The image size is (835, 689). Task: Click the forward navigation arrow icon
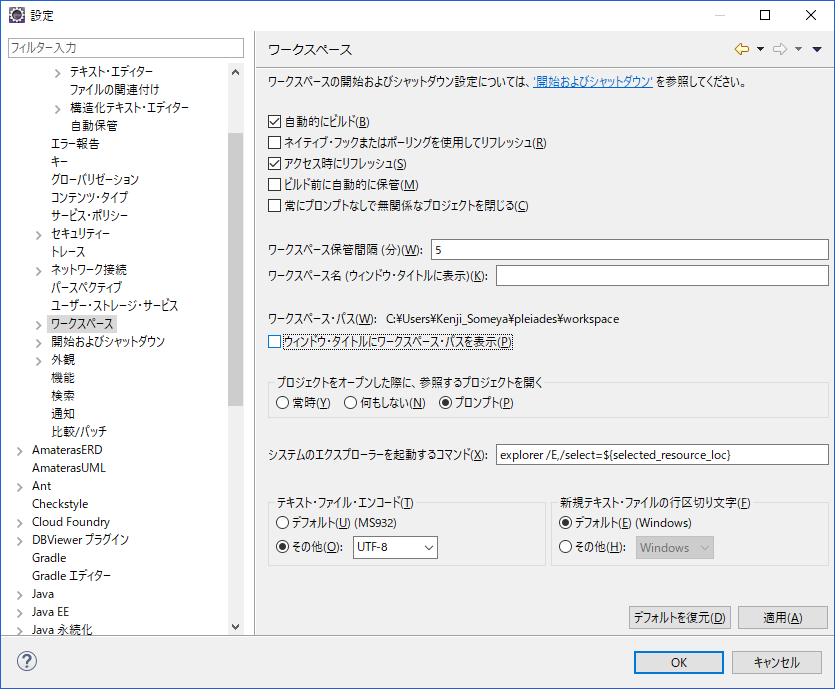[x=779, y=48]
